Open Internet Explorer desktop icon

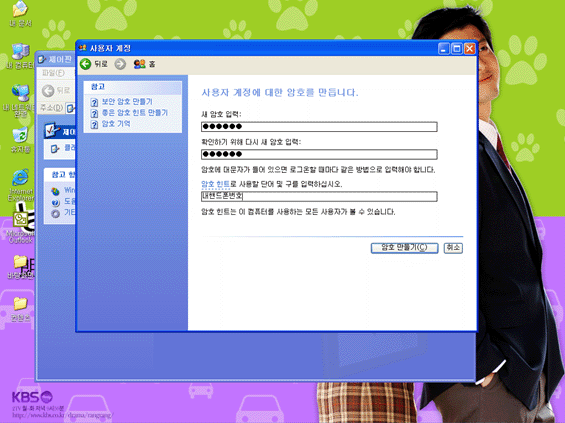coord(21,184)
